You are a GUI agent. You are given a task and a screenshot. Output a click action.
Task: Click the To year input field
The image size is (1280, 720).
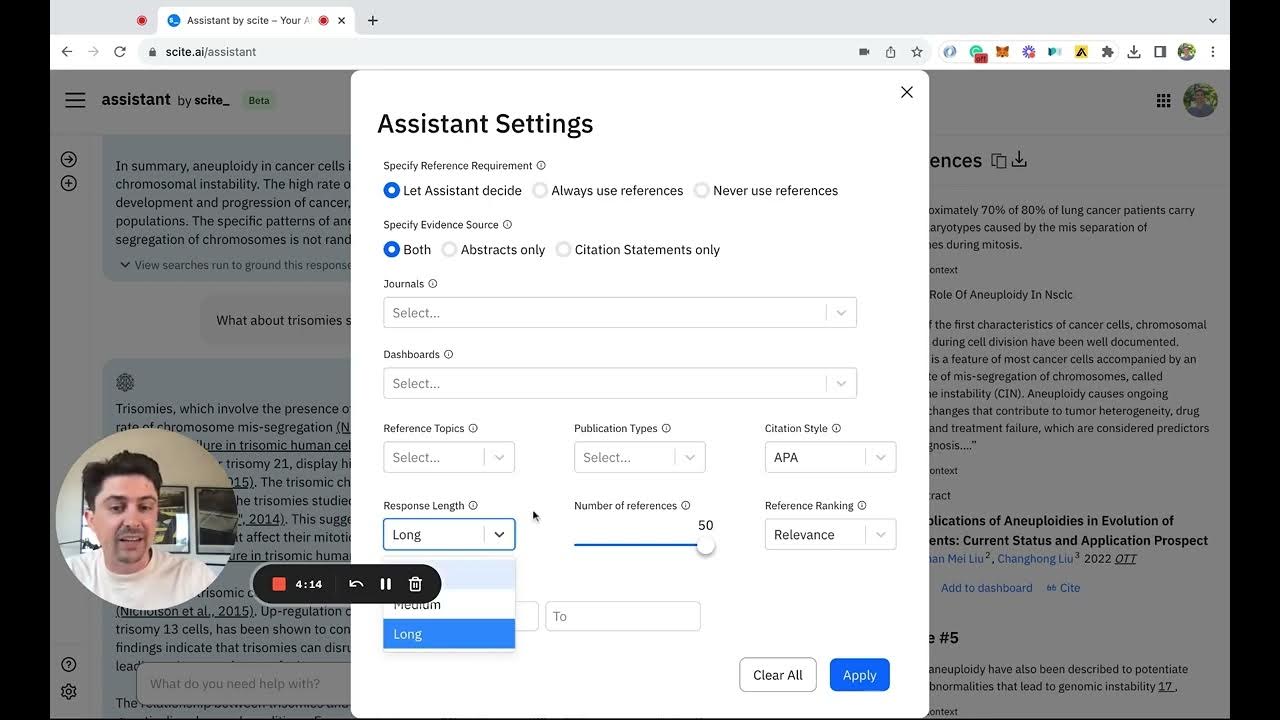(623, 616)
